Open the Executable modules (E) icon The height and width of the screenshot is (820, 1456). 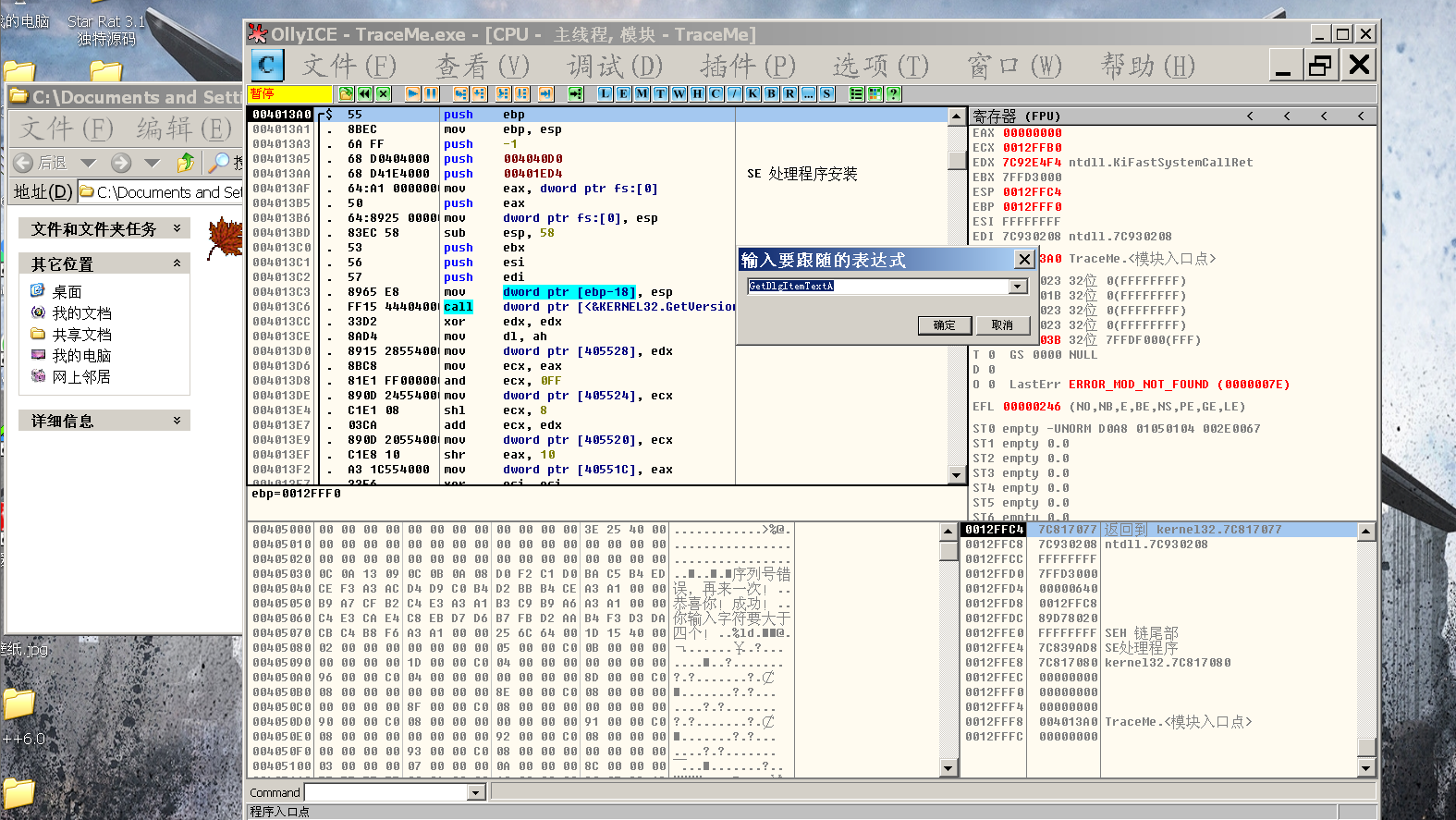click(x=623, y=93)
